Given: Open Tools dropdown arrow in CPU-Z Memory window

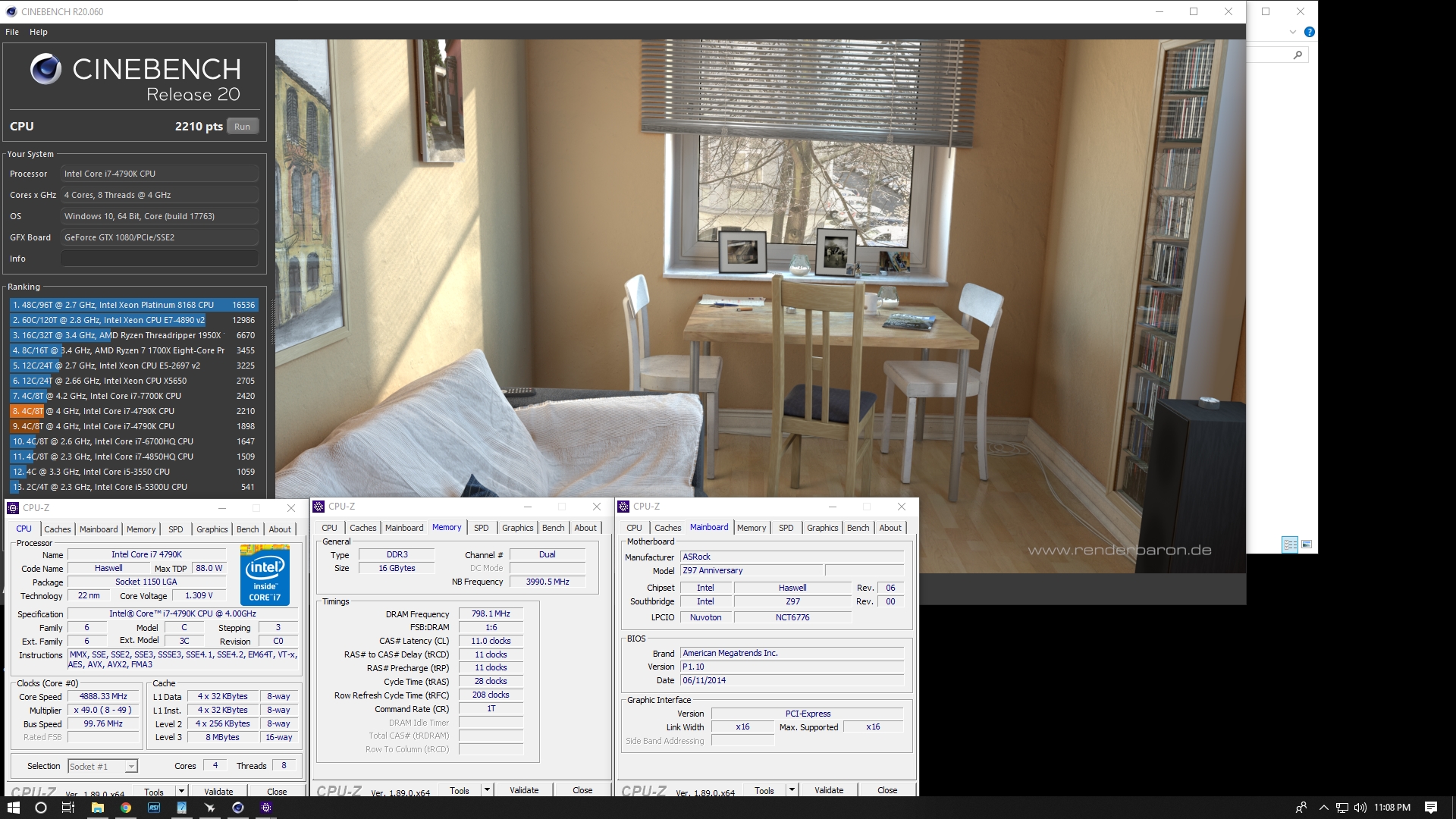Looking at the screenshot, I should 487,789.
